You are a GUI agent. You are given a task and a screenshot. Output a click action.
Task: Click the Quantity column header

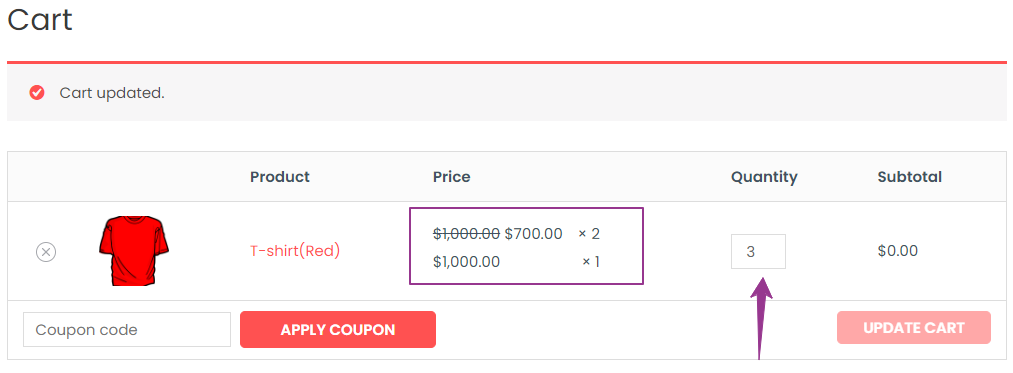764,177
